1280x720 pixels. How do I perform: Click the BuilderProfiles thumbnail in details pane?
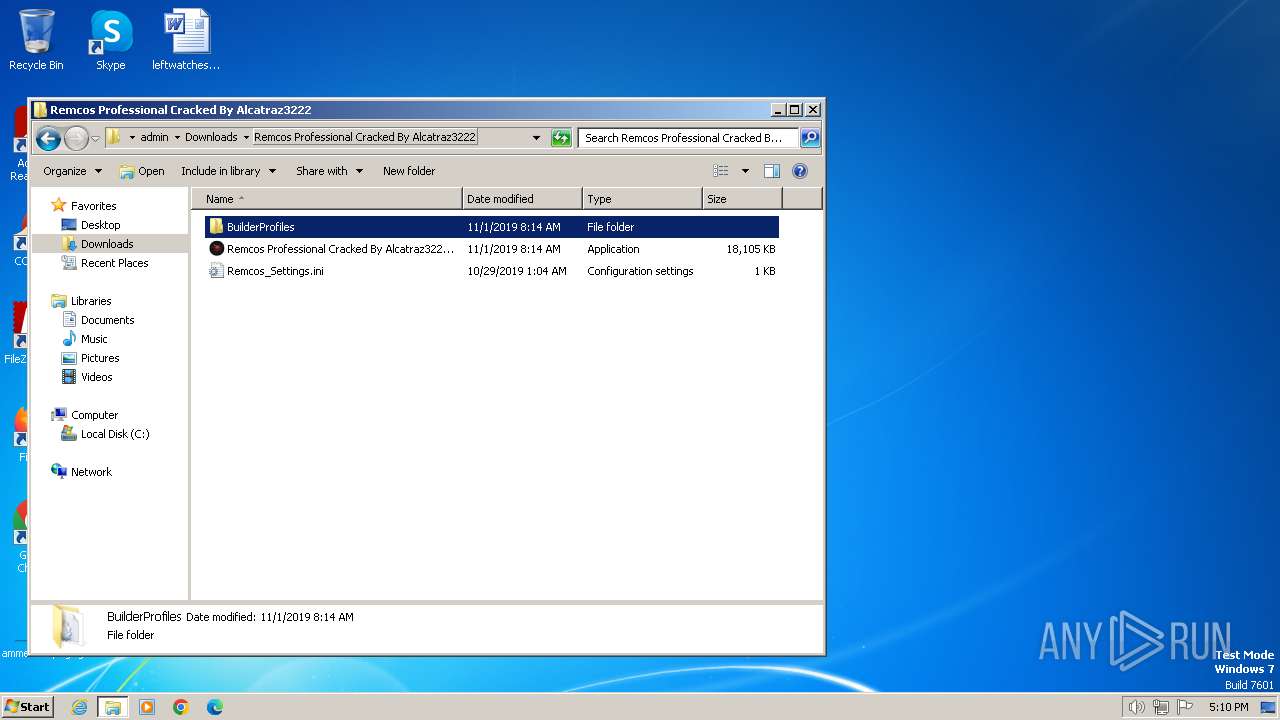point(67,625)
